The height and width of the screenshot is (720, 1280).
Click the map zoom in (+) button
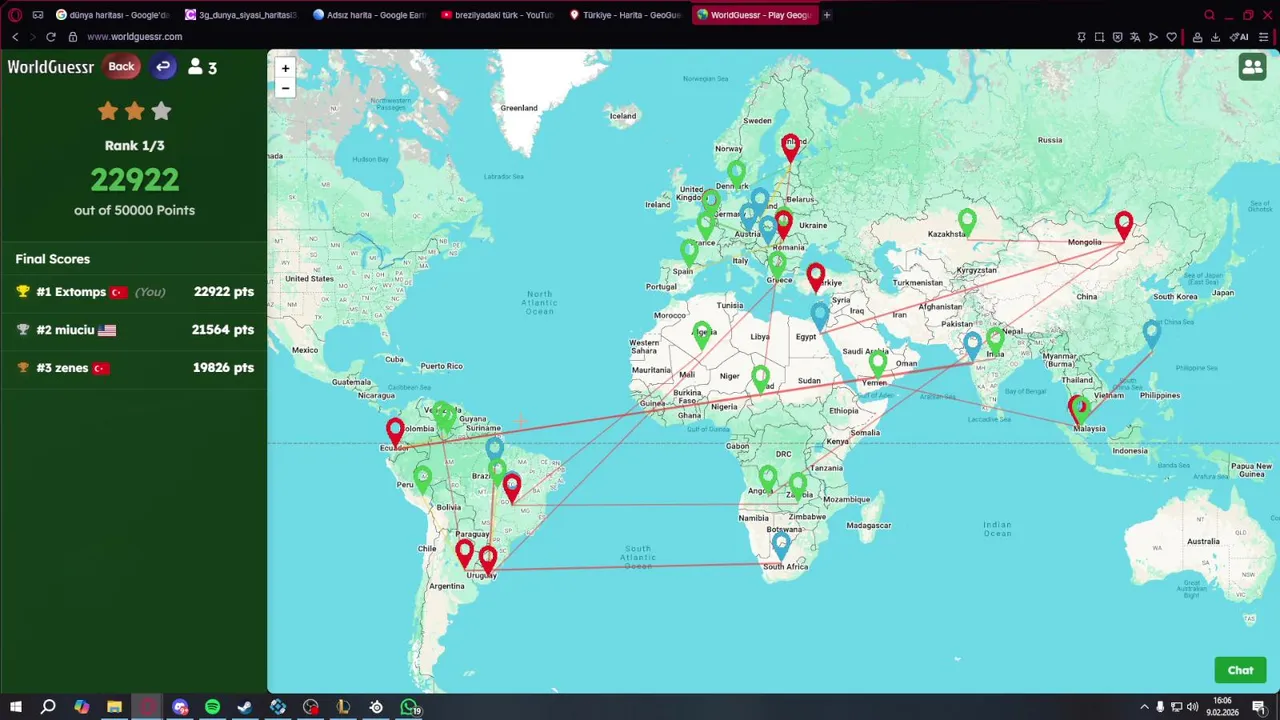tap(285, 68)
